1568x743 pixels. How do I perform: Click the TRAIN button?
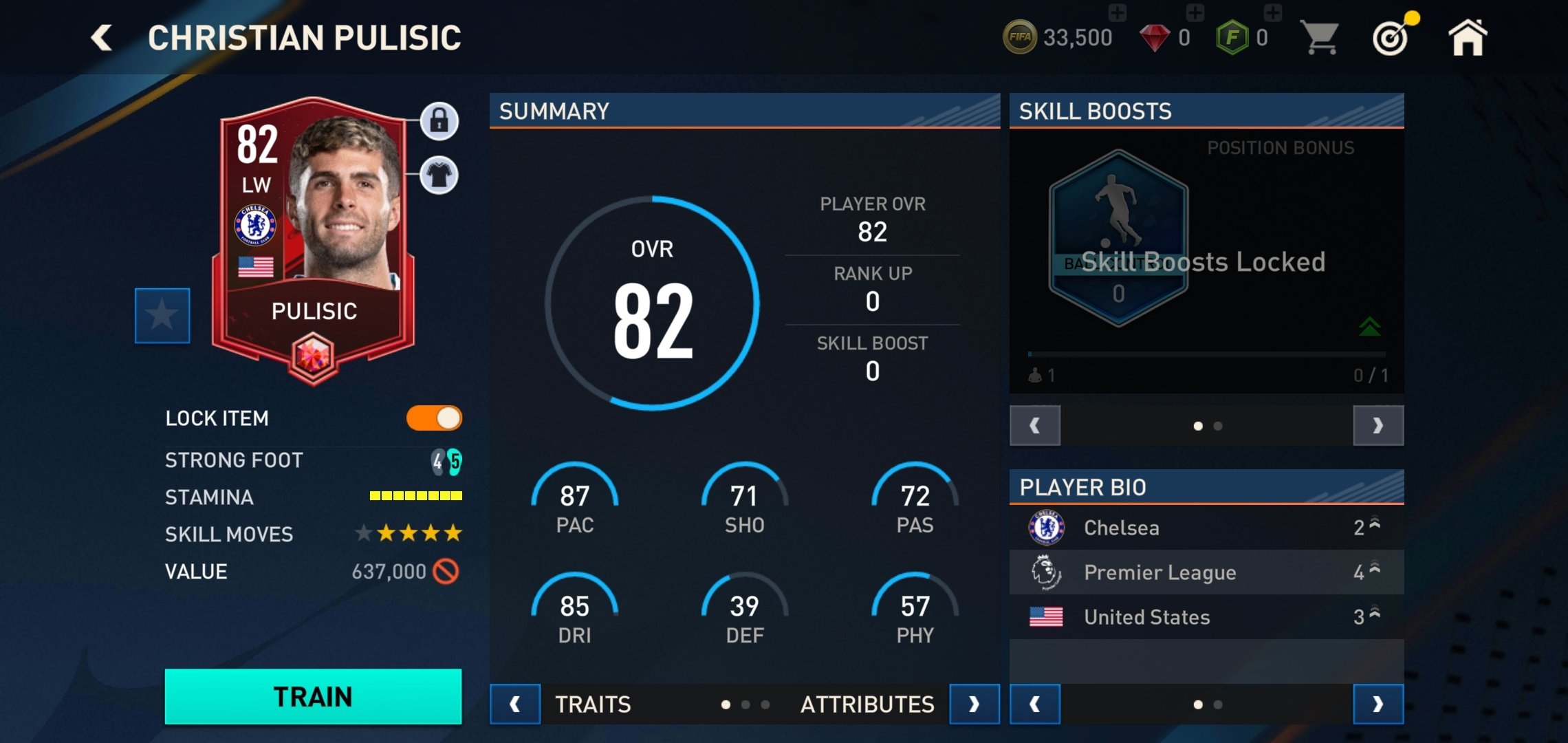pyautogui.click(x=312, y=697)
